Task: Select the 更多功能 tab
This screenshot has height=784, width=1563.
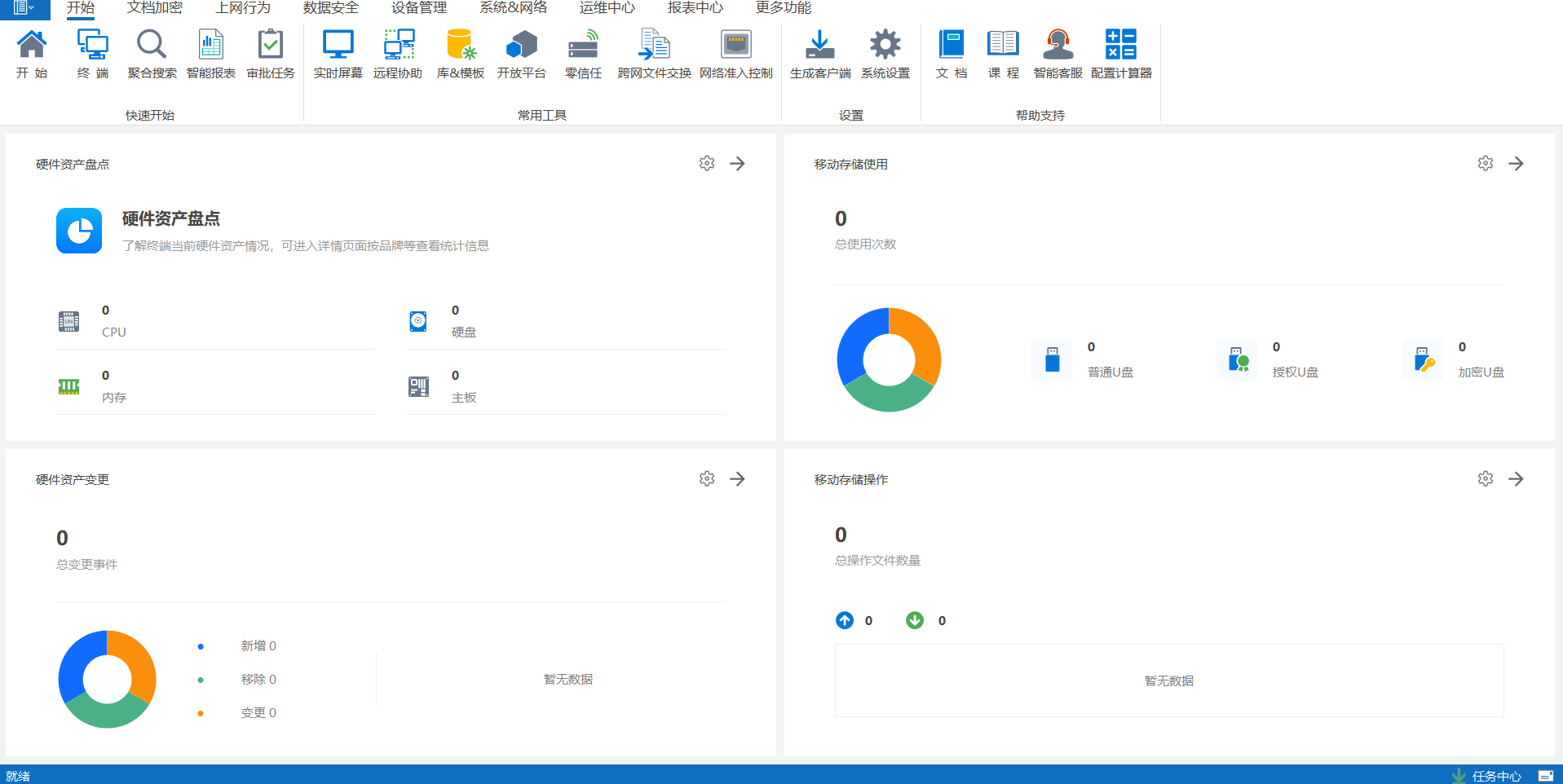Action: 783,8
